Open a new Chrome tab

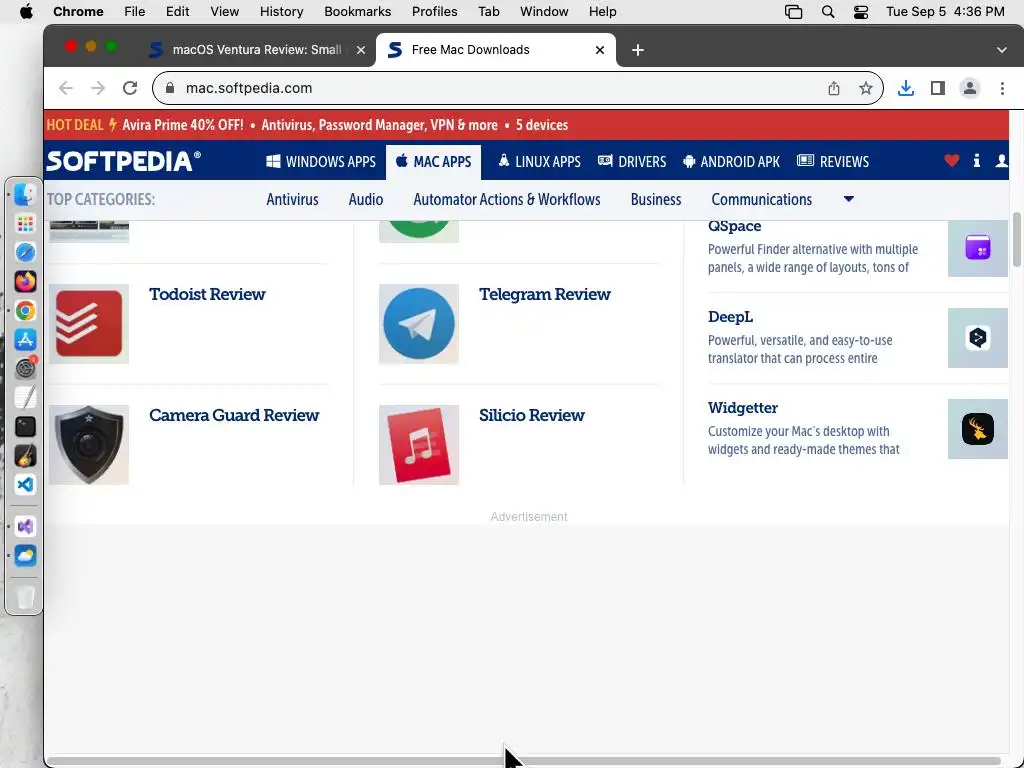coord(638,50)
